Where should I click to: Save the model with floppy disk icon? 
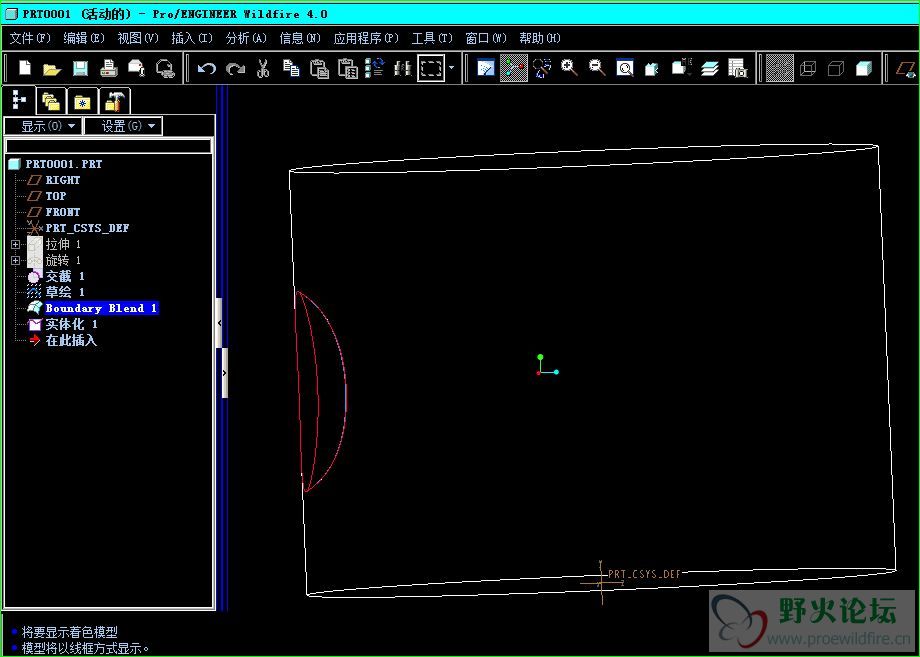click(x=80, y=69)
